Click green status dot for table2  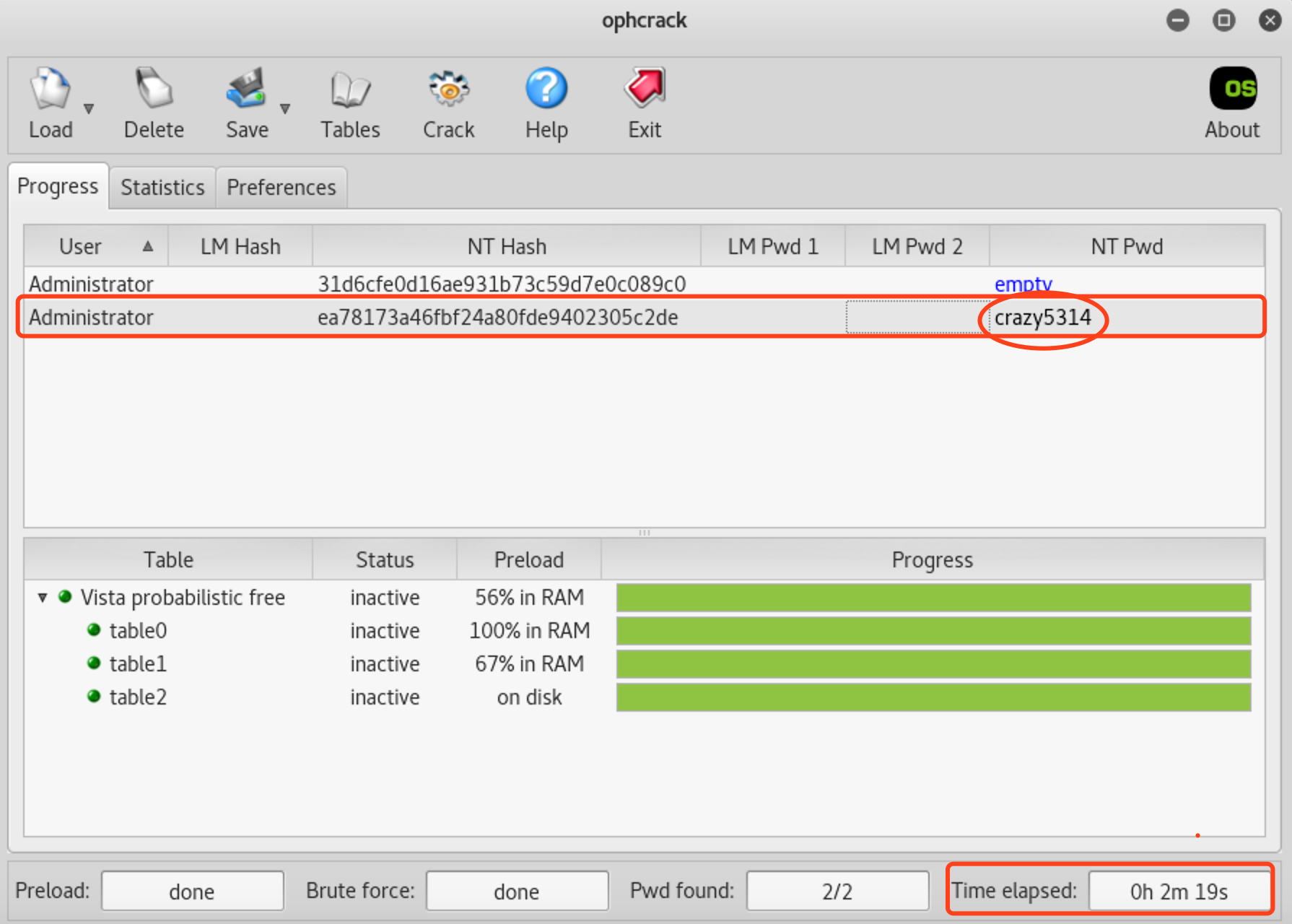[94, 697]
